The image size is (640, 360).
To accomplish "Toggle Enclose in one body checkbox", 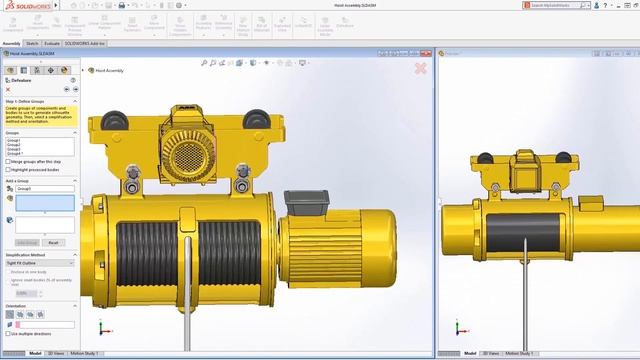I will tap(8, 272).
